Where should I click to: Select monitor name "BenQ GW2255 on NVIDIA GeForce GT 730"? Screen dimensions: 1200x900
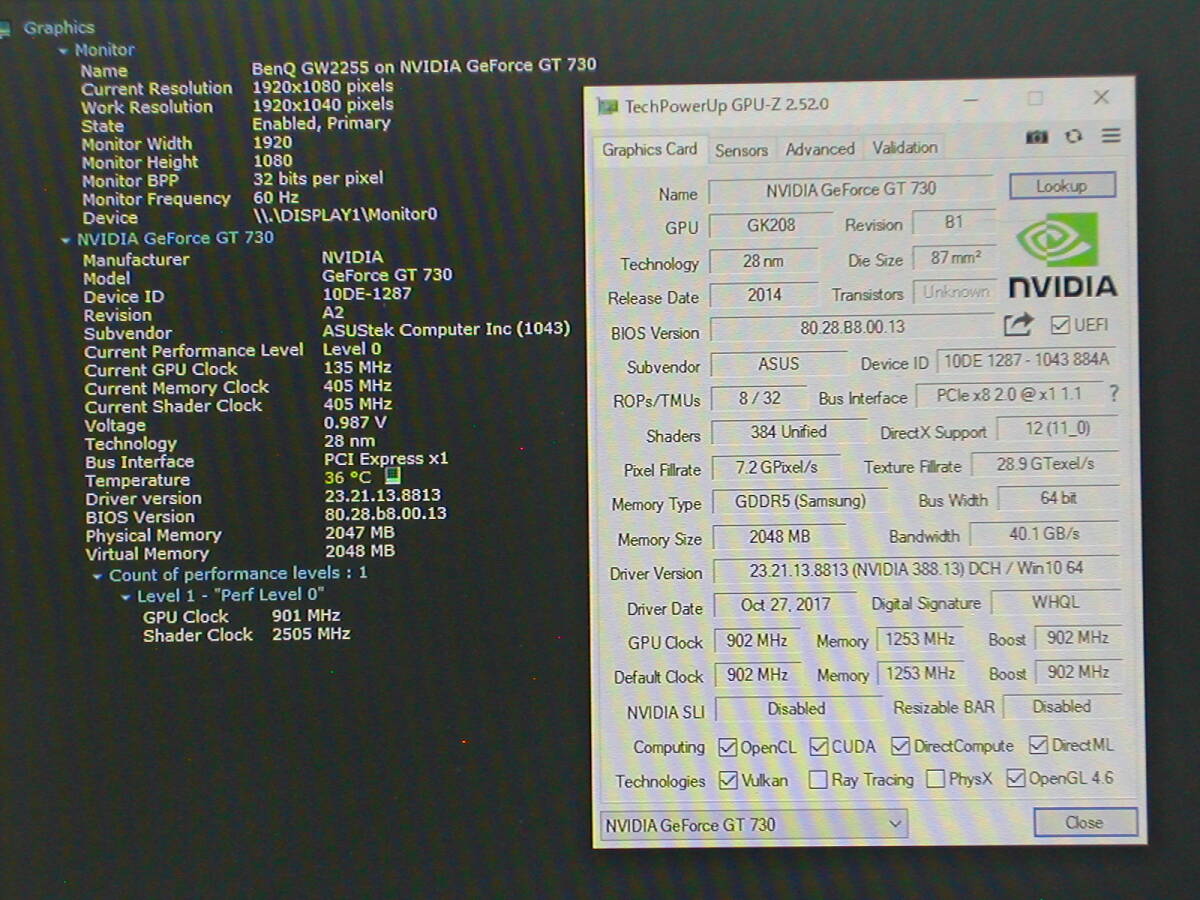click(424, 66)
